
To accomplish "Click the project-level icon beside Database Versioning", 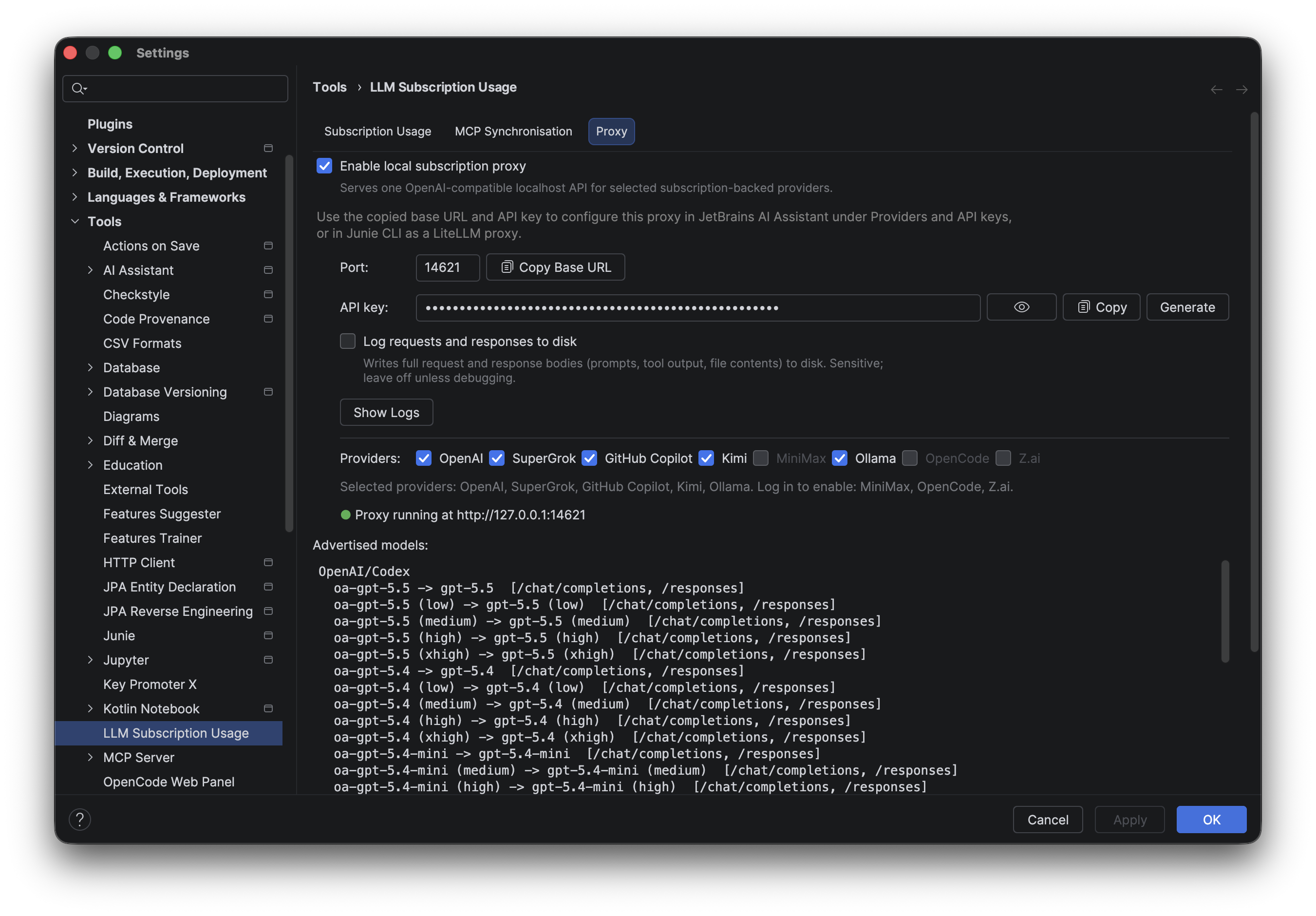I will [268, 392].
